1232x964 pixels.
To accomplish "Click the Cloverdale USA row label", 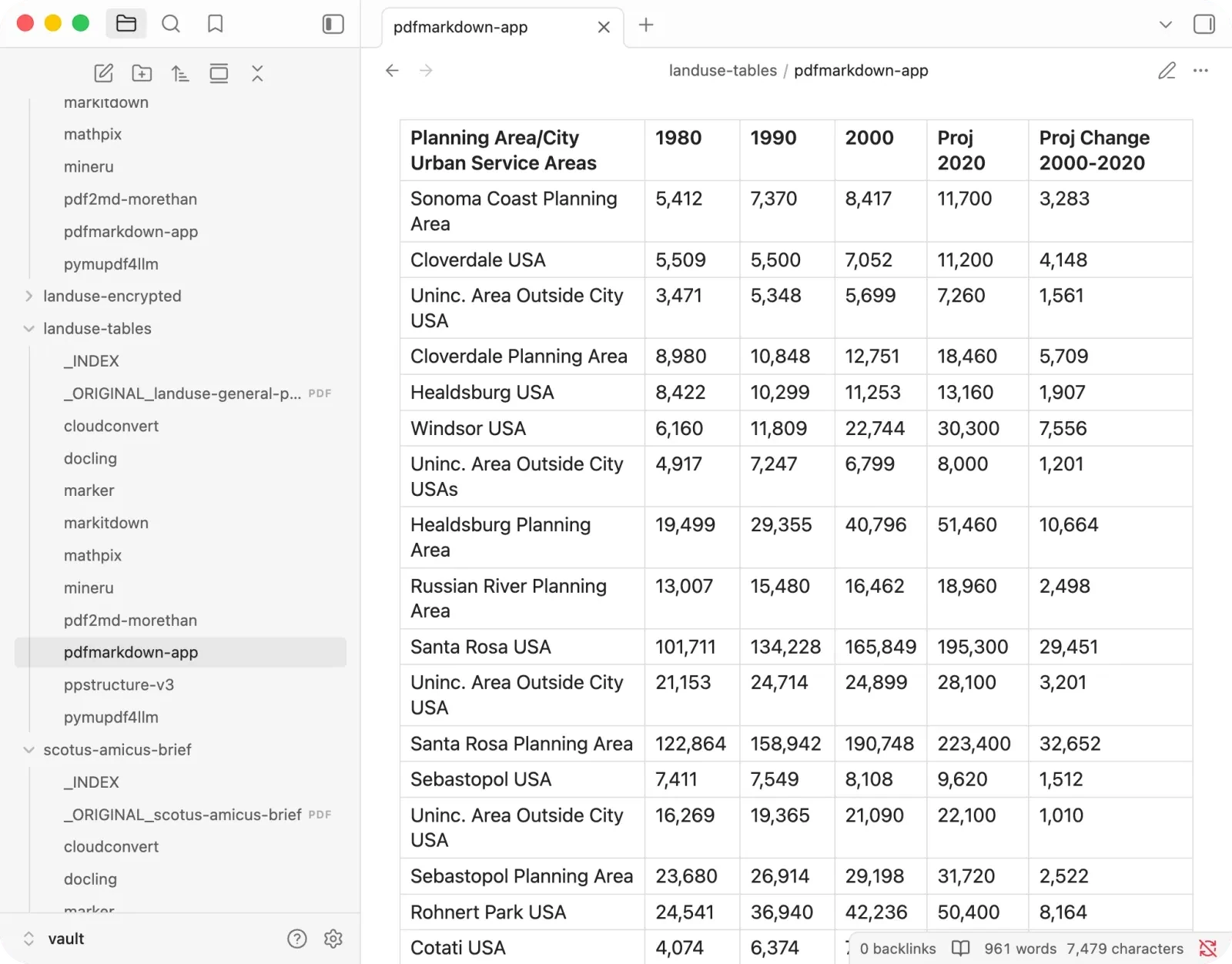I will tap(478, 260).
